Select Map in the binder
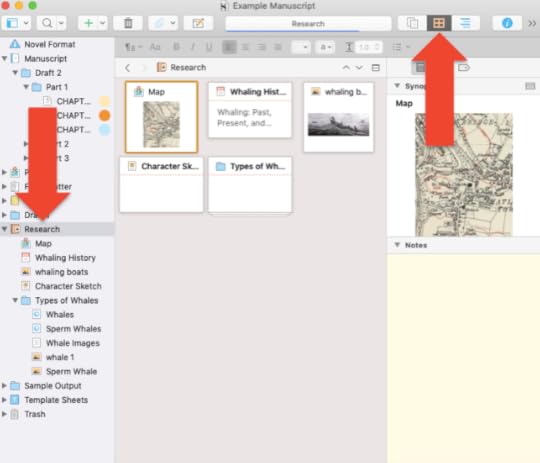 point(43,244)
